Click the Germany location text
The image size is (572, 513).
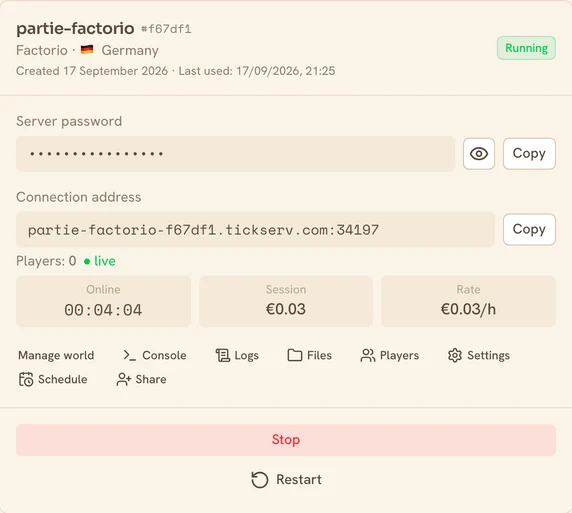[130, 50]
